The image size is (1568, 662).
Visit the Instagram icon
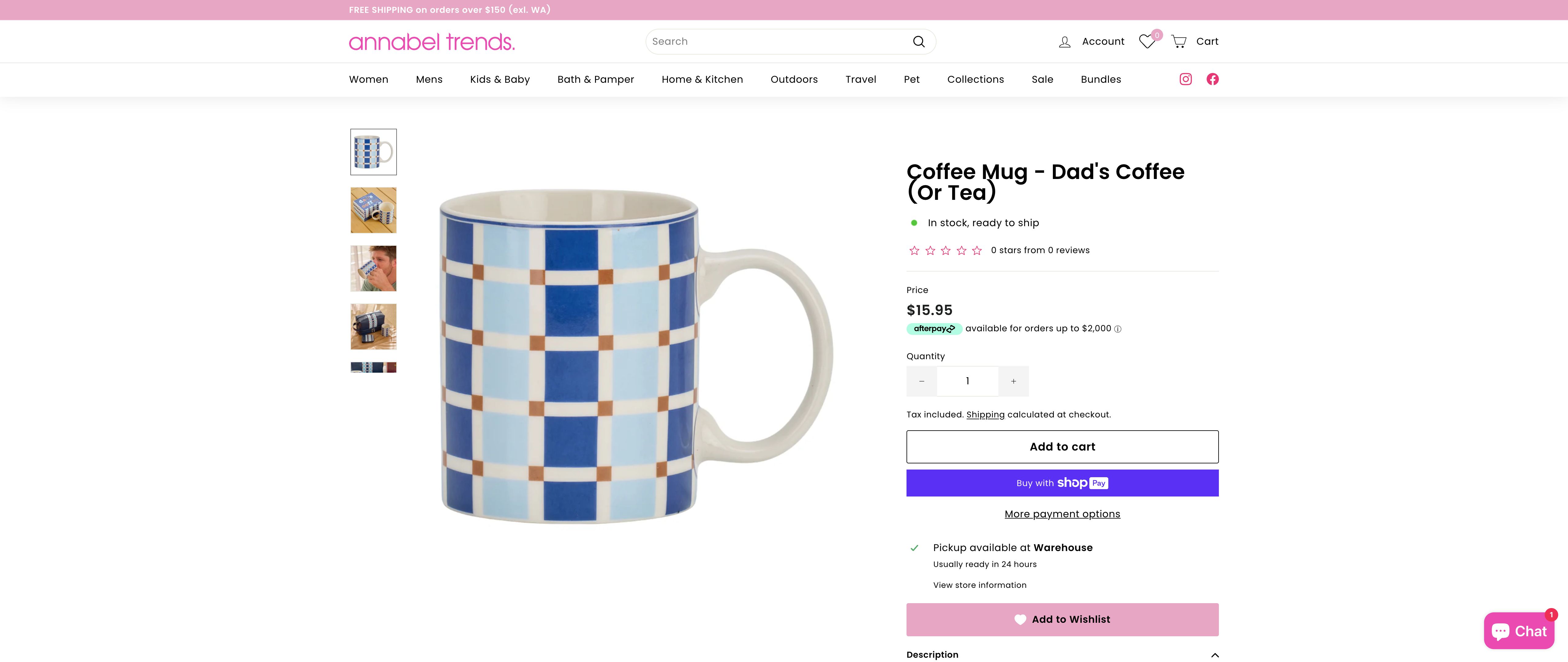(x=1185, y=79)
